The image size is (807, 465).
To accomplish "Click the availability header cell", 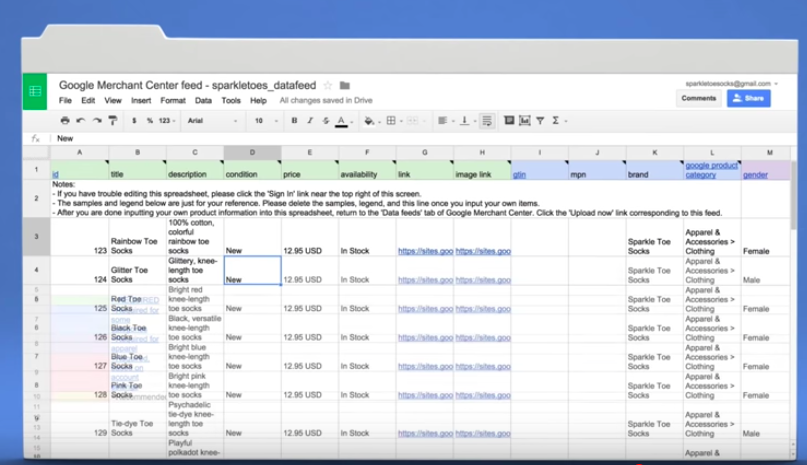I will click(367, 169).
